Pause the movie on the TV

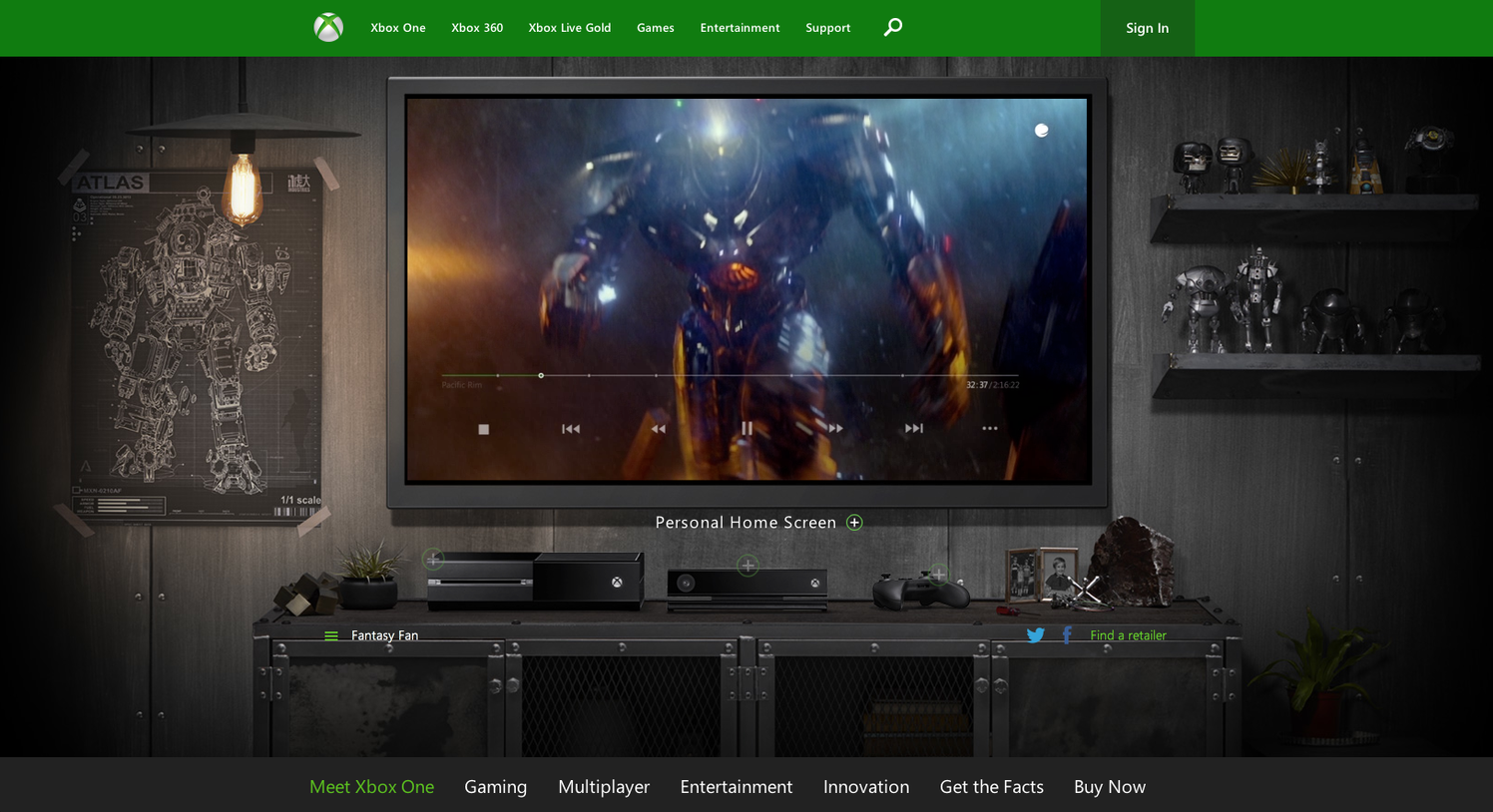(x=746, y=428)
